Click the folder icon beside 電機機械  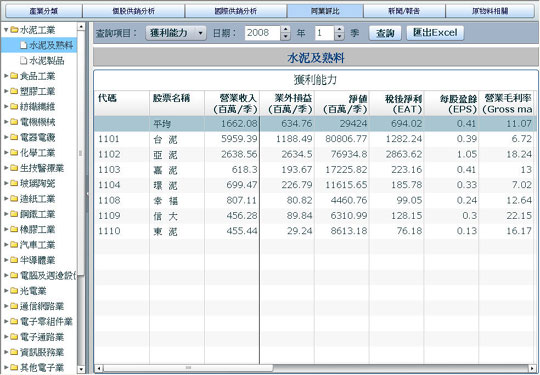[x=14, y=122]
